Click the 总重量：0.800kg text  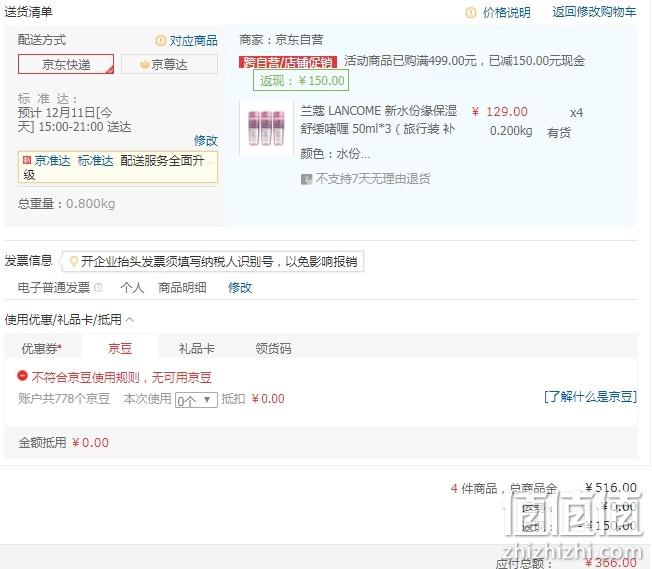67,204
